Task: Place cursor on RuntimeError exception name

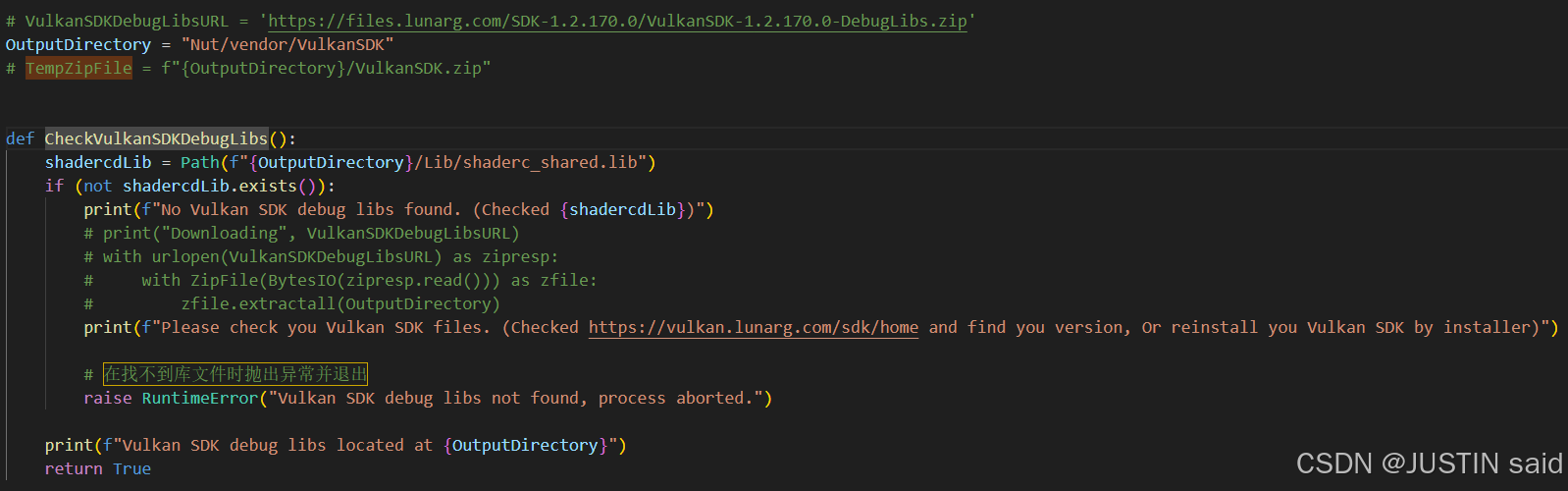Action: (199, 398)
